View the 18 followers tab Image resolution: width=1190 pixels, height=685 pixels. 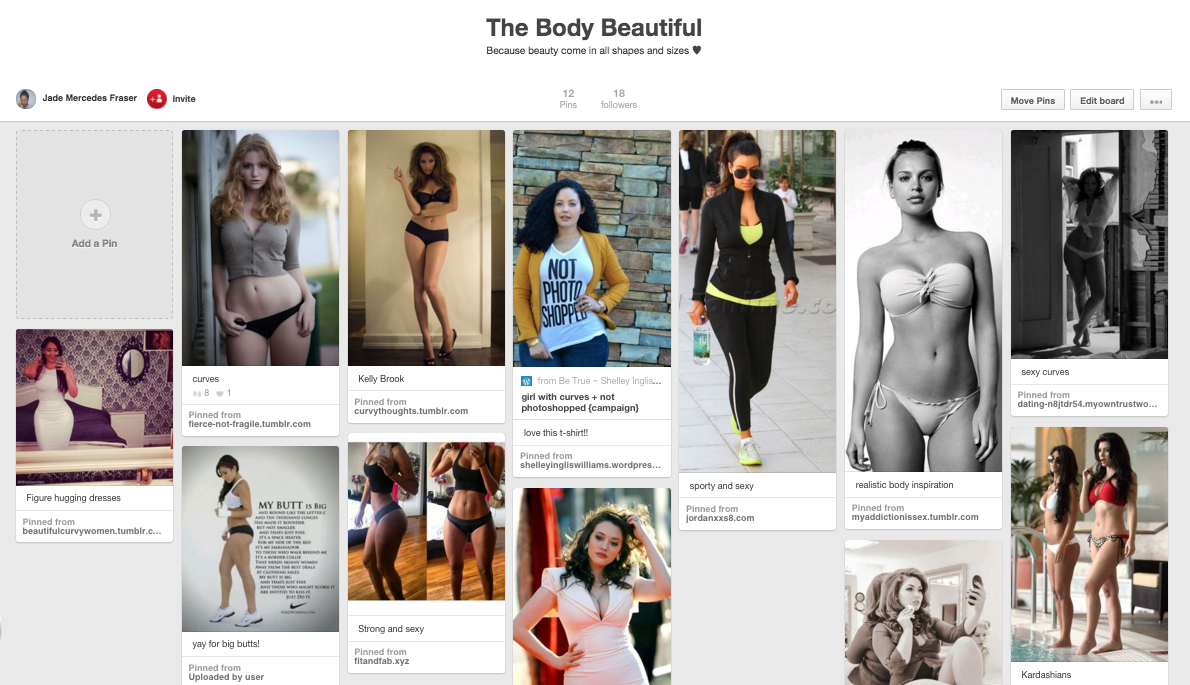619,99
